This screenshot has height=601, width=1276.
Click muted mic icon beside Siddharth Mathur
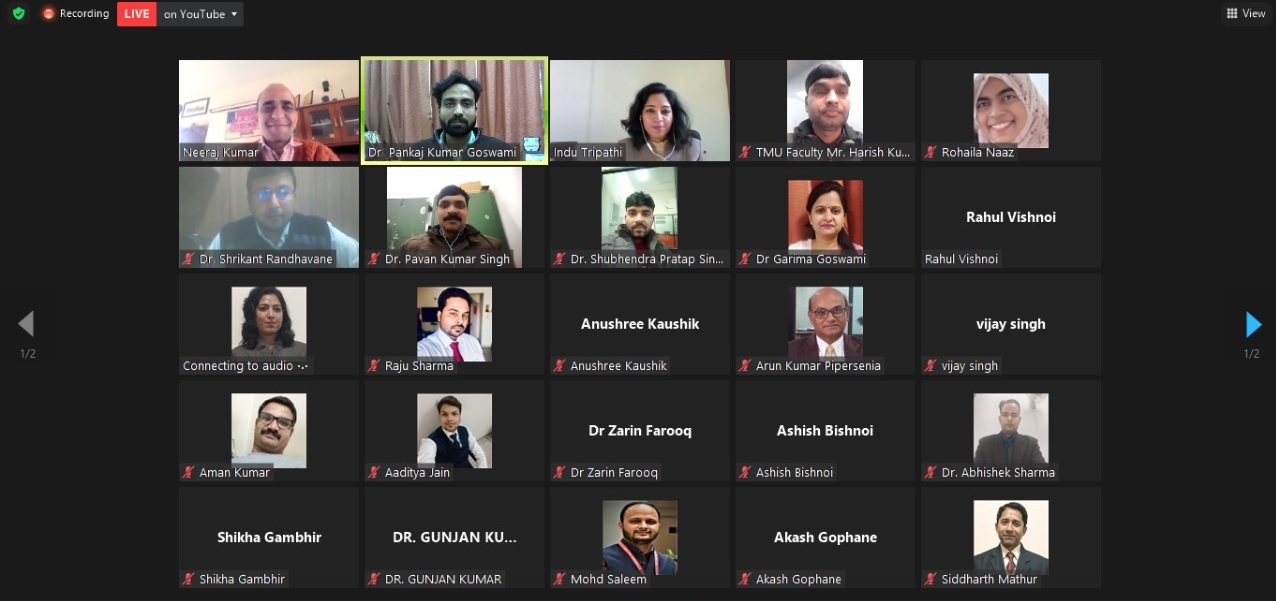click(x=931, y=579)
